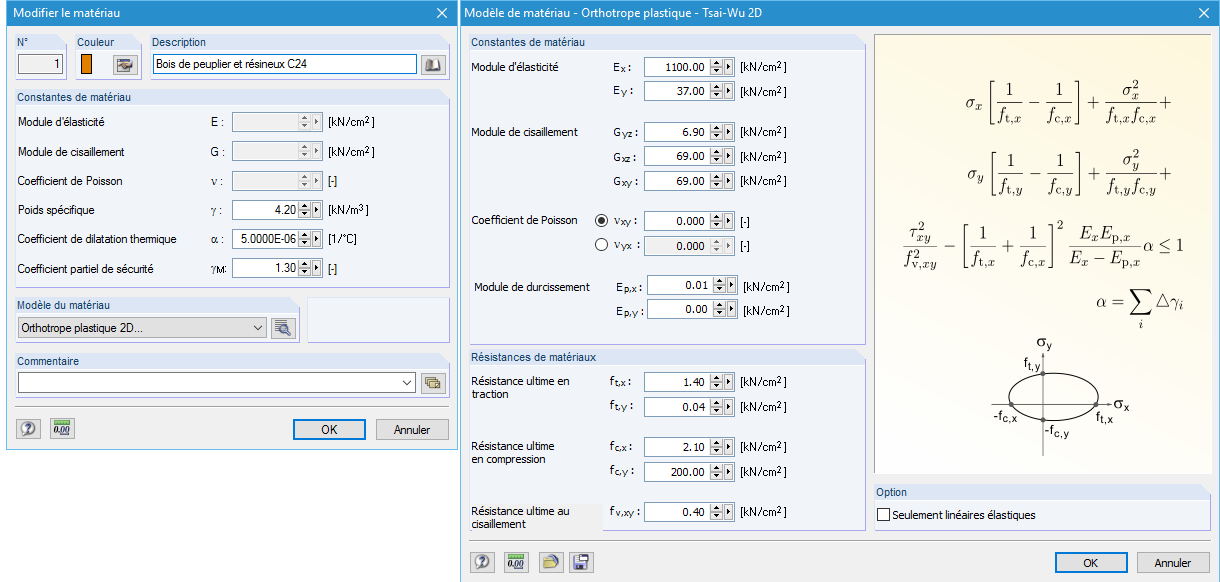Click the Ex 1100.00 input field
Screen dimensions: 1220x582
coord(677,67)
